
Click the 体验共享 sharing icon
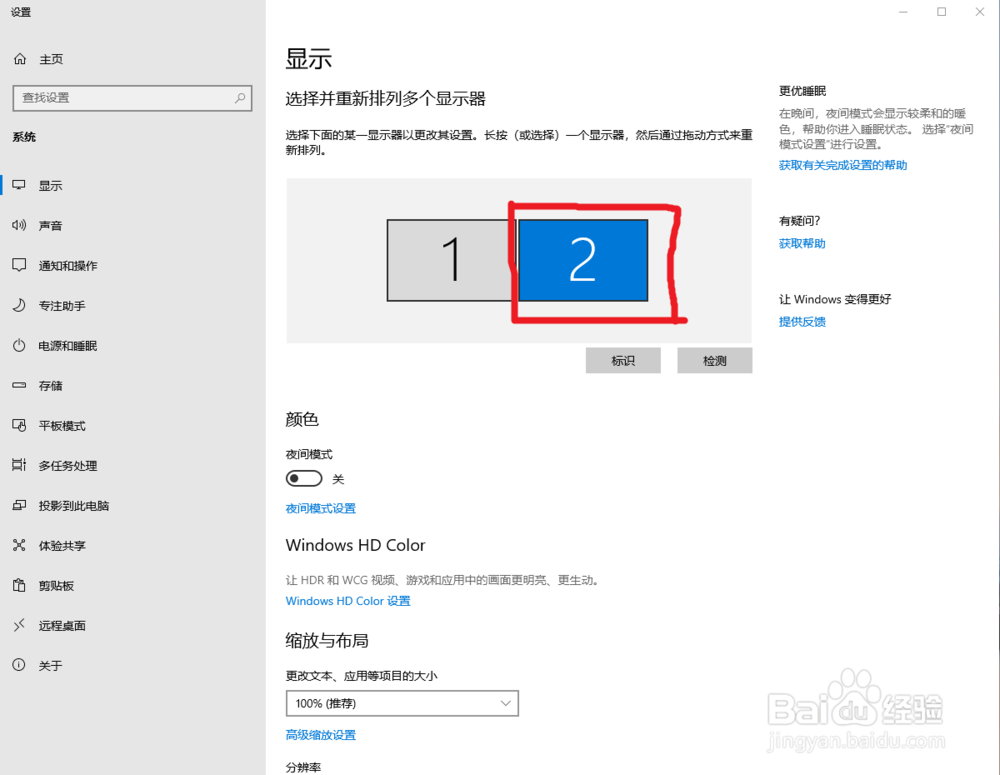click(19, 545)
